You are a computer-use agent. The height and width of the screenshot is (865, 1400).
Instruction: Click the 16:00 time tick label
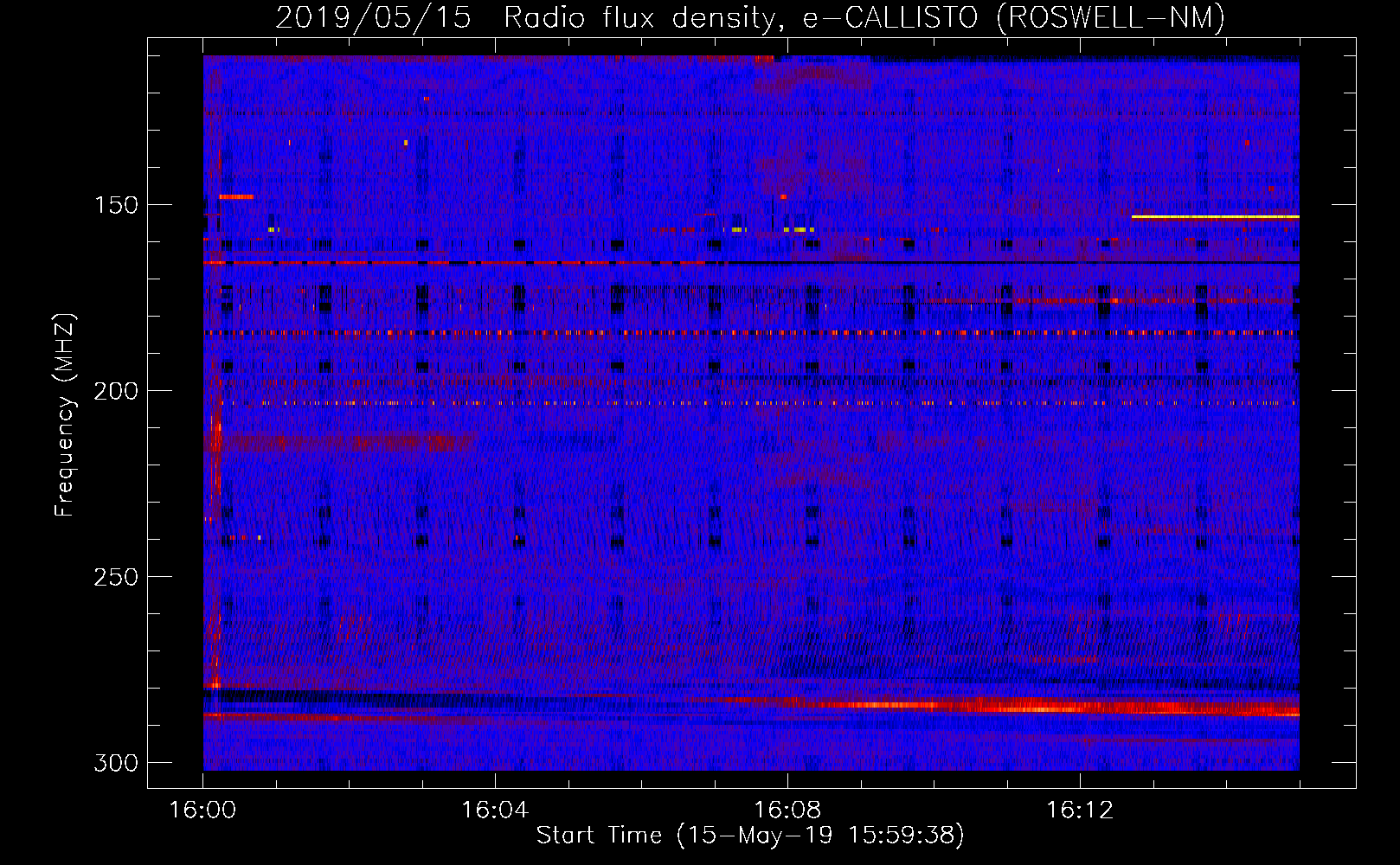(x=203, y=811)
